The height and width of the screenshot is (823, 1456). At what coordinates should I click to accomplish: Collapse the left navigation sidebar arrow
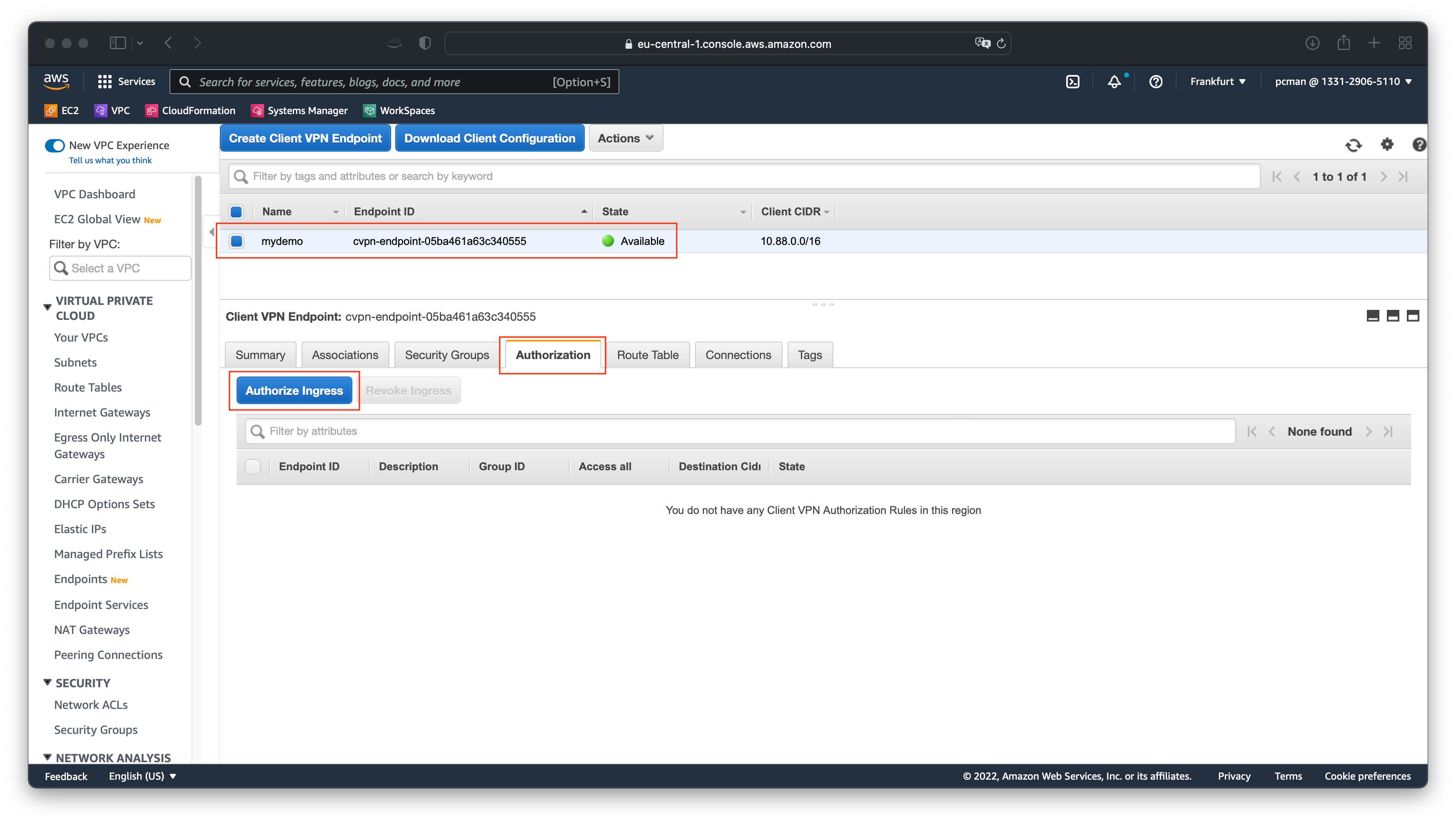pyautogui.click(x=212, y=232)
